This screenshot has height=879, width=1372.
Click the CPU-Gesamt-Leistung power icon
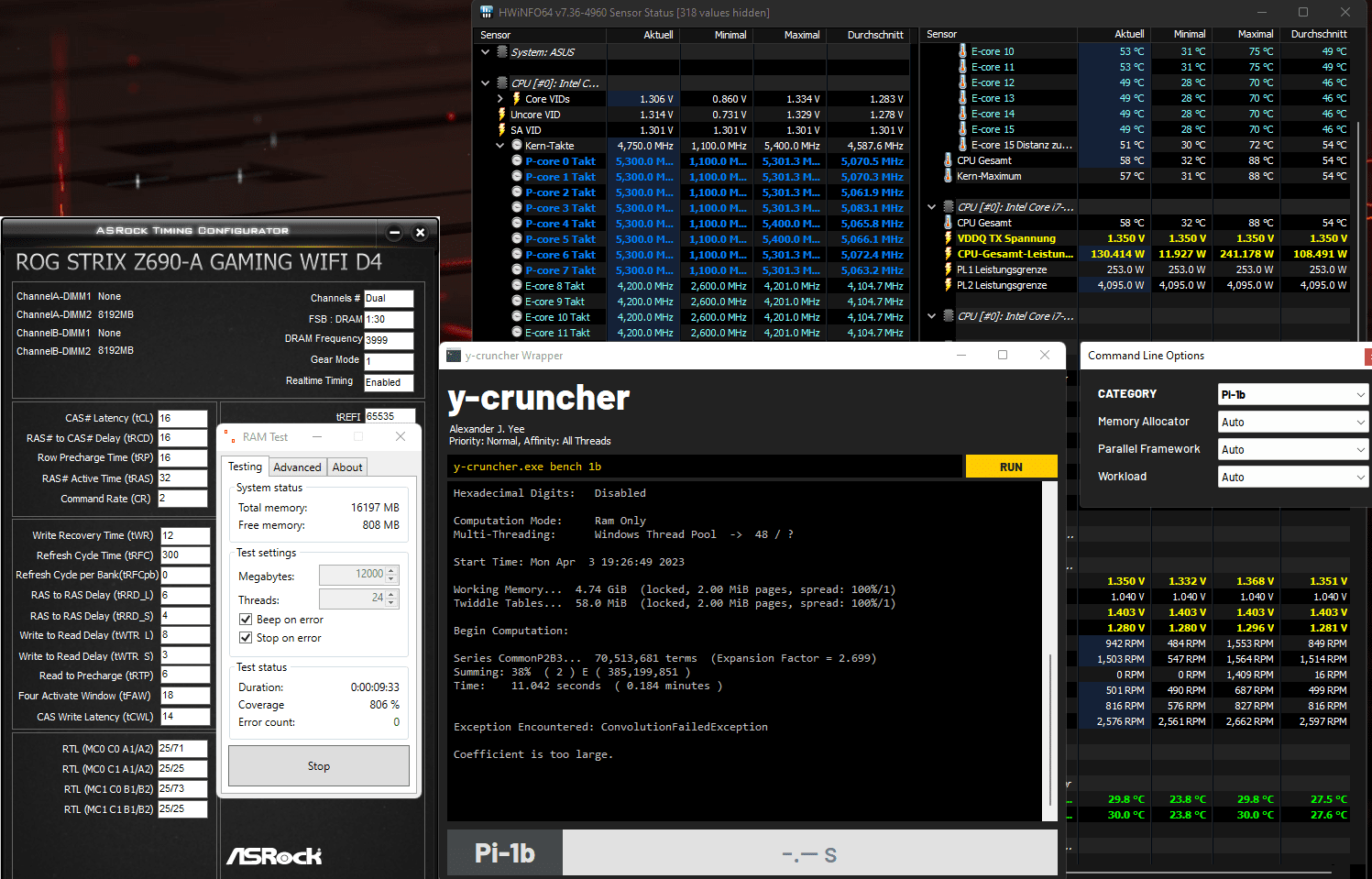948,254
